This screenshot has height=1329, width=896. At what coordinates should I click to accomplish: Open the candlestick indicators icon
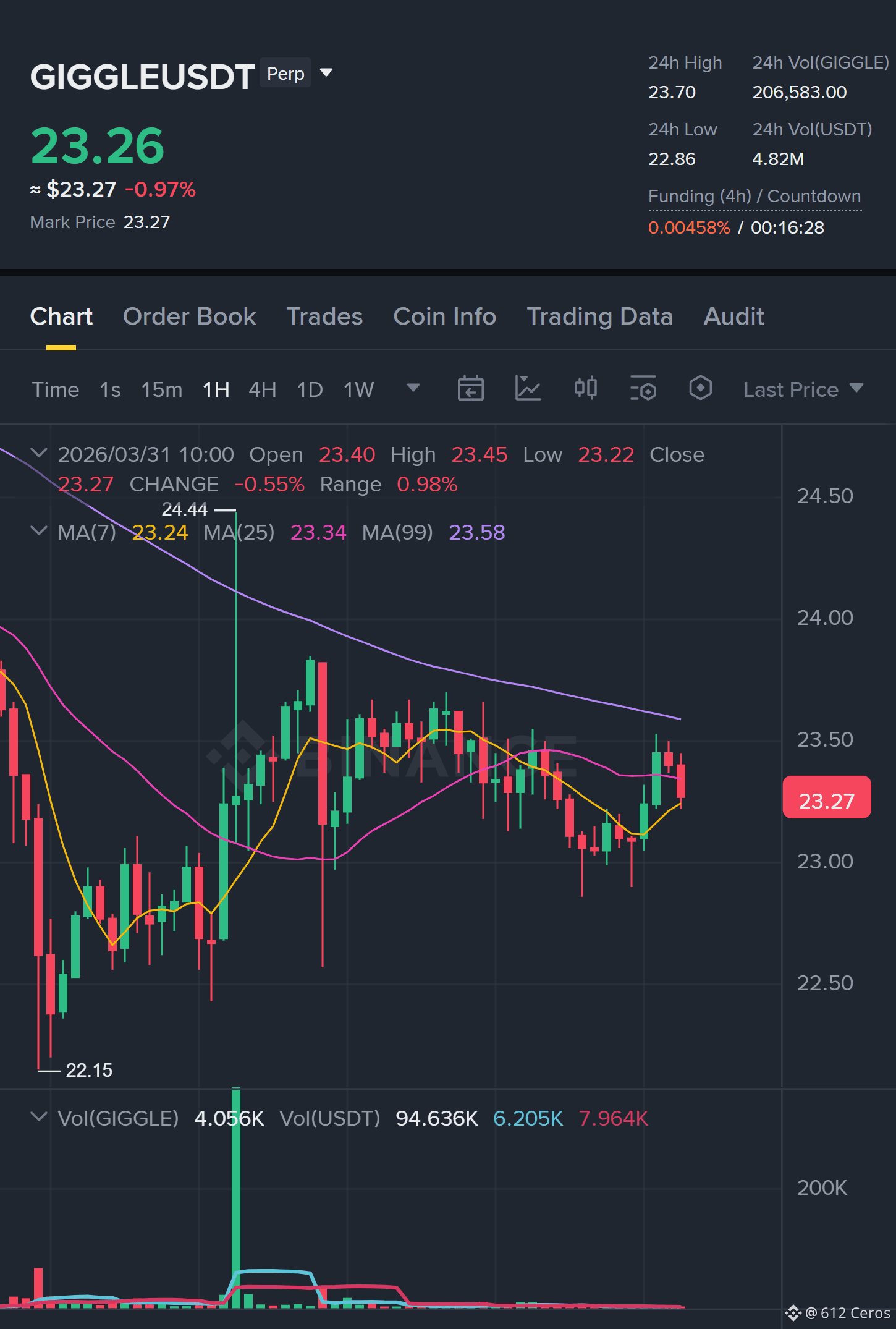585,389
